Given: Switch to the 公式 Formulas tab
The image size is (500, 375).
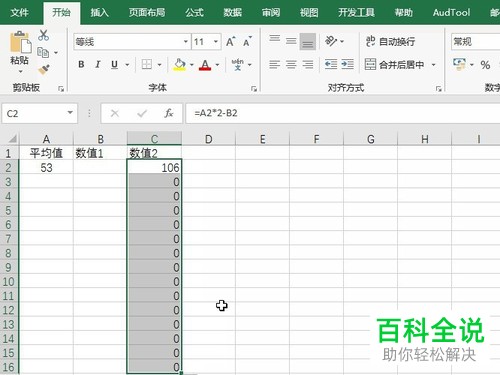Looking at the screenshot, I should pyautogui.click(x=194, y=13).
